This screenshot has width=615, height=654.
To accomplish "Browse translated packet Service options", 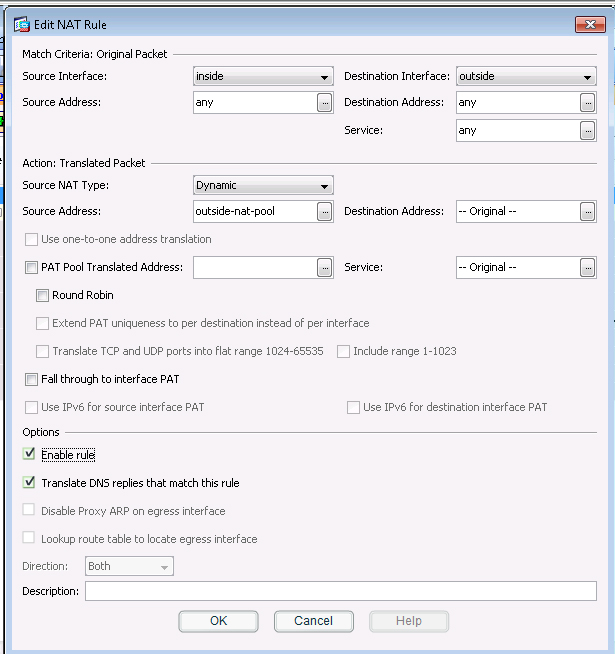I will pyautogui.click(x=587, y=267).
